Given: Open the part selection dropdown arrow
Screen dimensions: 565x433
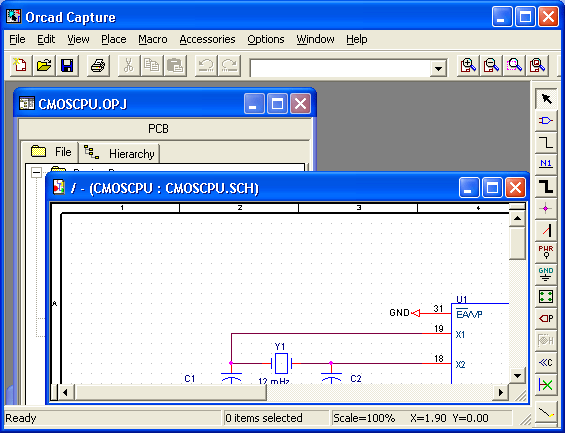Looking at the screenshot, I should pyautogui.click(x=438, y=68).
